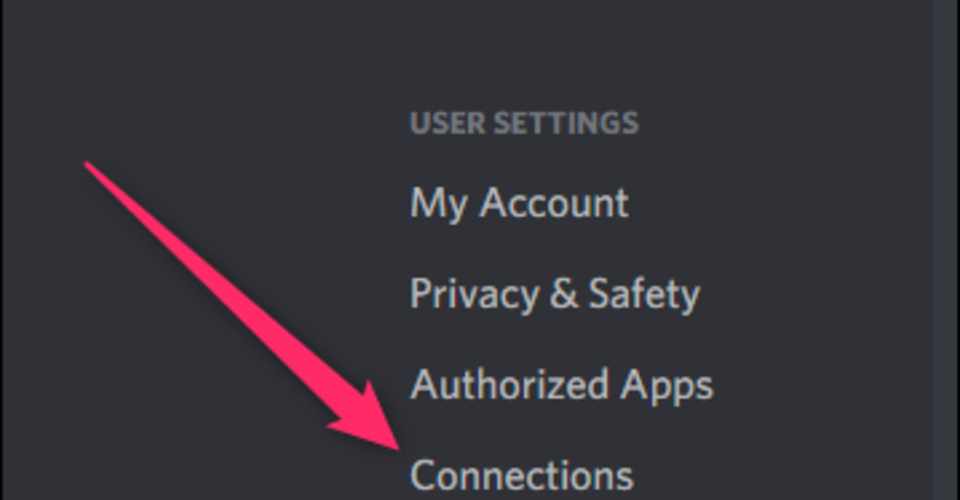This screenshot has width=960, height=500.
Task: Click the dark border on the left edge
Action: click(2, 250)
